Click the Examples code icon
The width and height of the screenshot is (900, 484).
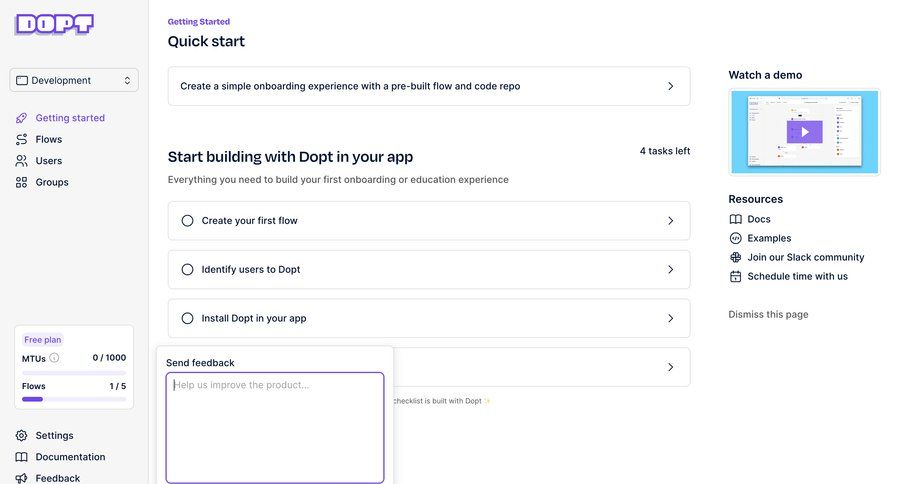[x=735, y=238]
